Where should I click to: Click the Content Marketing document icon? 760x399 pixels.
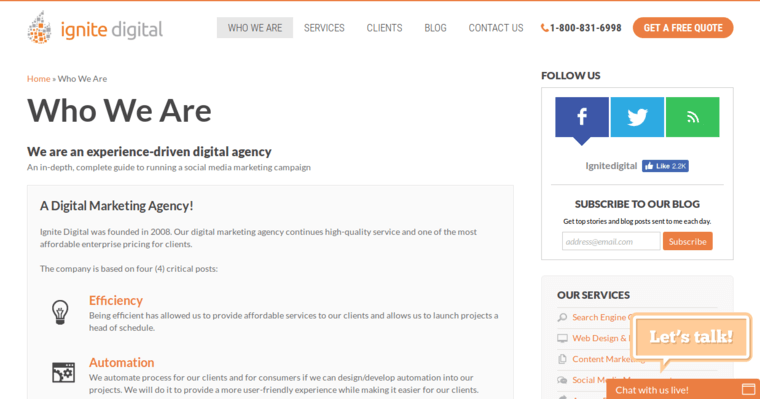[562, 359]
